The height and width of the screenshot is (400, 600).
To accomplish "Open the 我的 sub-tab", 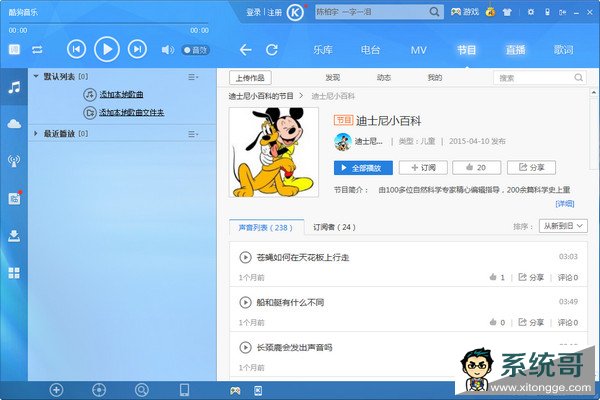I will pyautogui.click(x=435, y=78).
